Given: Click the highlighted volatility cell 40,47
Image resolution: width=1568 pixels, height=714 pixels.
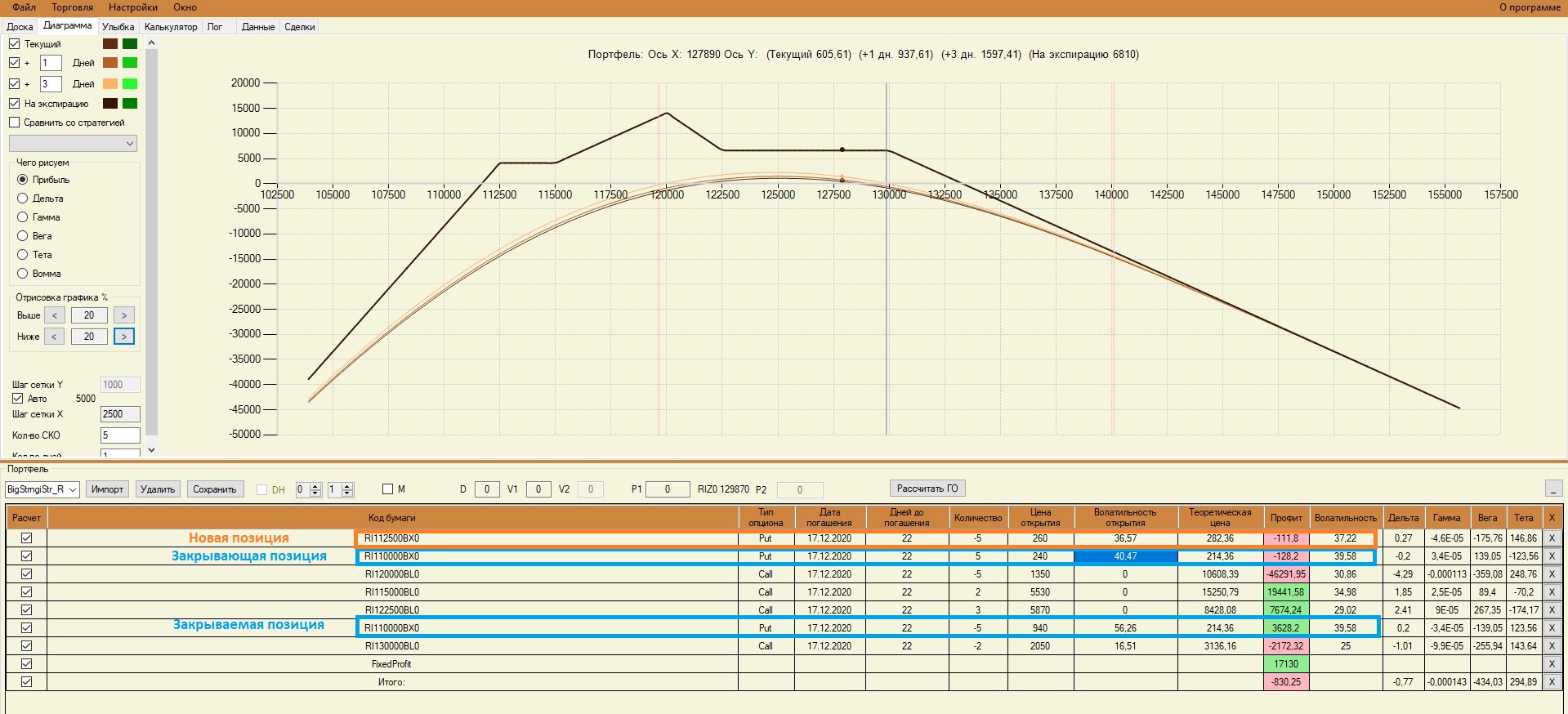Looking at the screenshot, I should click(1125, 556).
